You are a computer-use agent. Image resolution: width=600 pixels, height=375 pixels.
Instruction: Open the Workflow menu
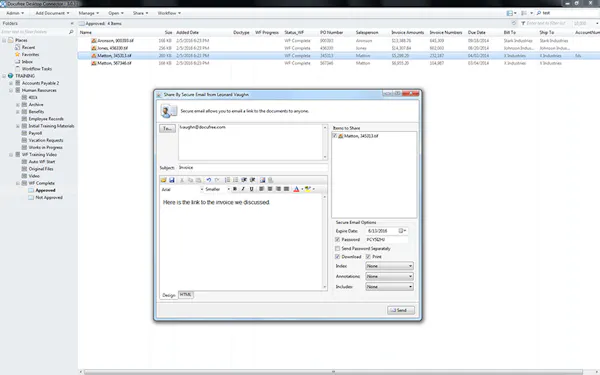point(169,13)
